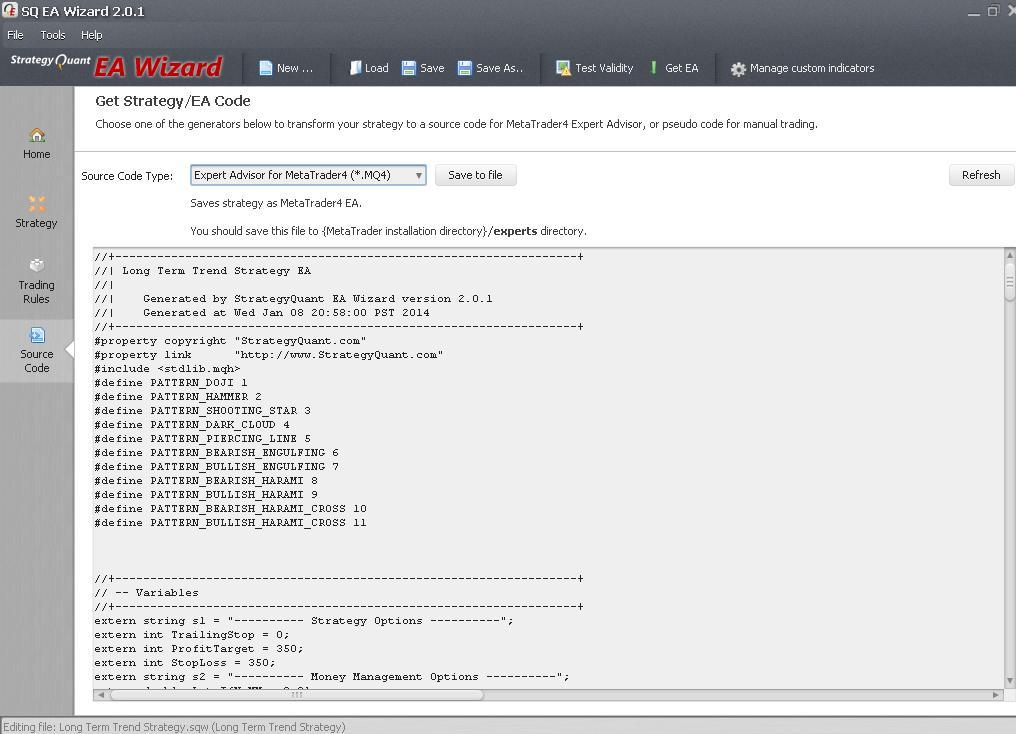Open Manage custom indicators gear icon
This screenshot has width=1016, height=734.
pyautogui.click(x=738, y=69)
